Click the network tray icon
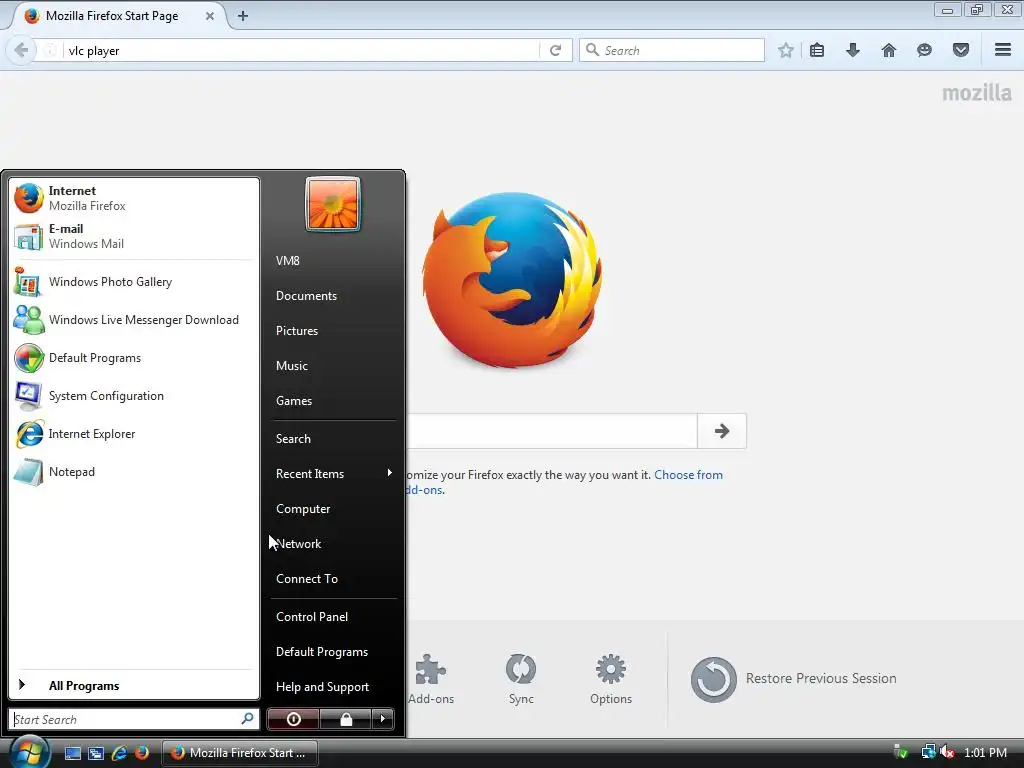 tap(928, 753)
